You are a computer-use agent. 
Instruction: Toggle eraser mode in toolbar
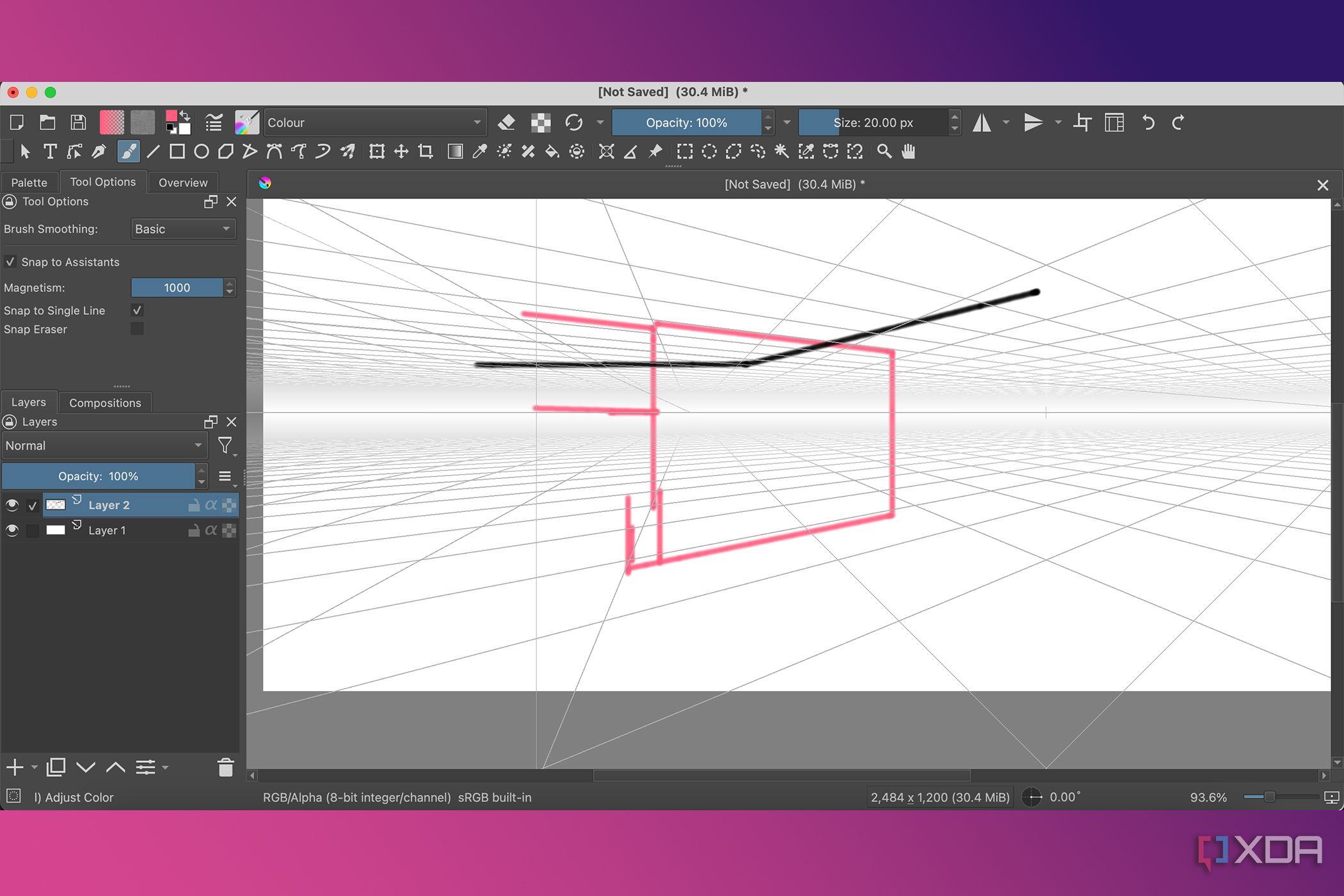pyautogui.click(x=506, y=122)
